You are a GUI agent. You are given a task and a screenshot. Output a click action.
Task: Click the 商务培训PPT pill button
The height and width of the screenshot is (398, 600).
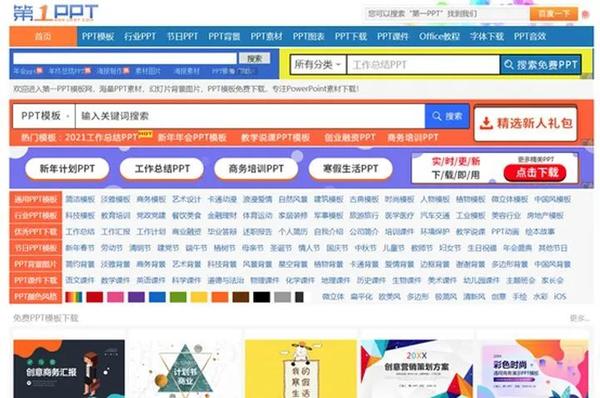click(256, 169)
